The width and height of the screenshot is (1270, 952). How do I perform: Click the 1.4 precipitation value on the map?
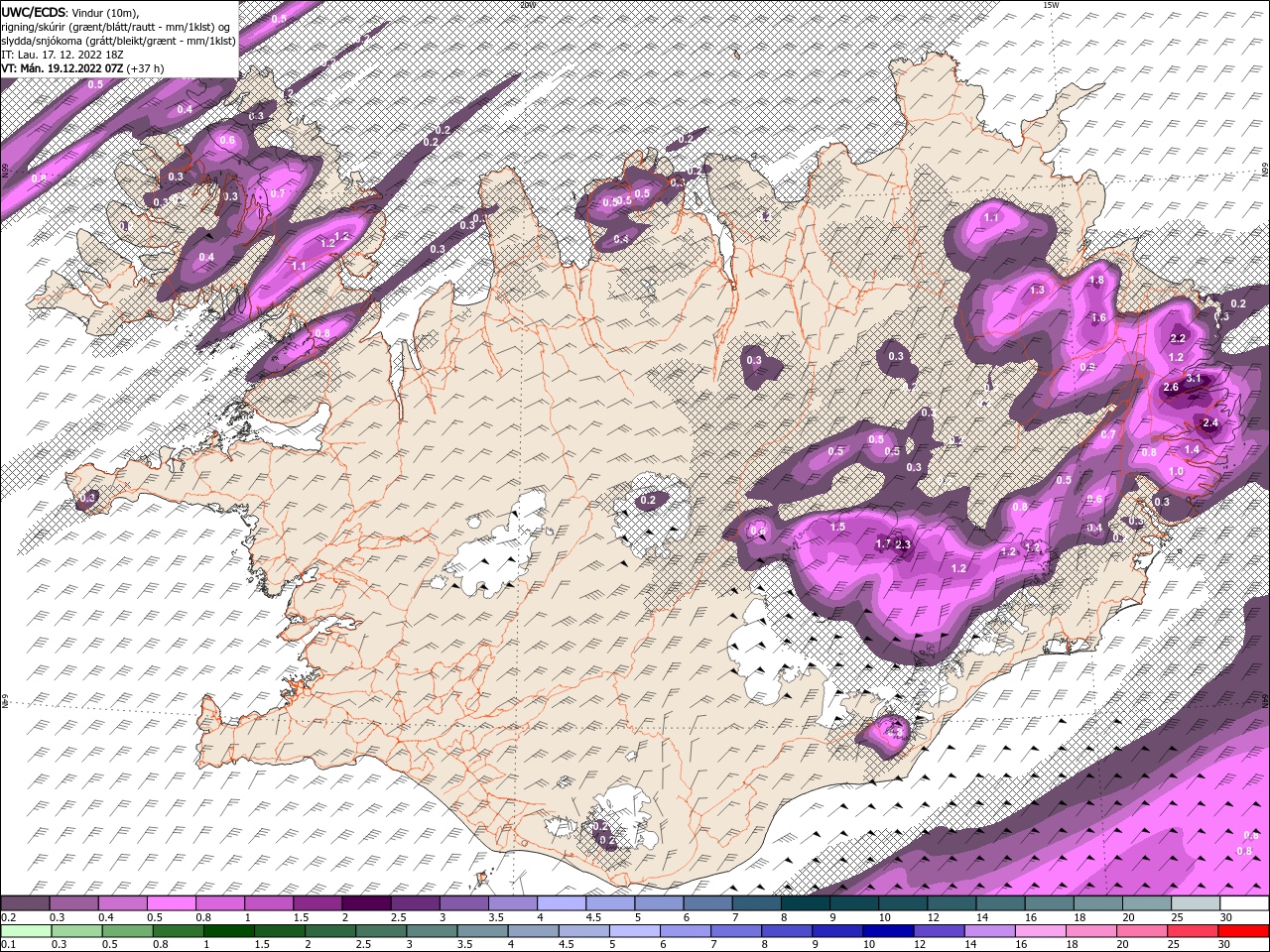1192,449
